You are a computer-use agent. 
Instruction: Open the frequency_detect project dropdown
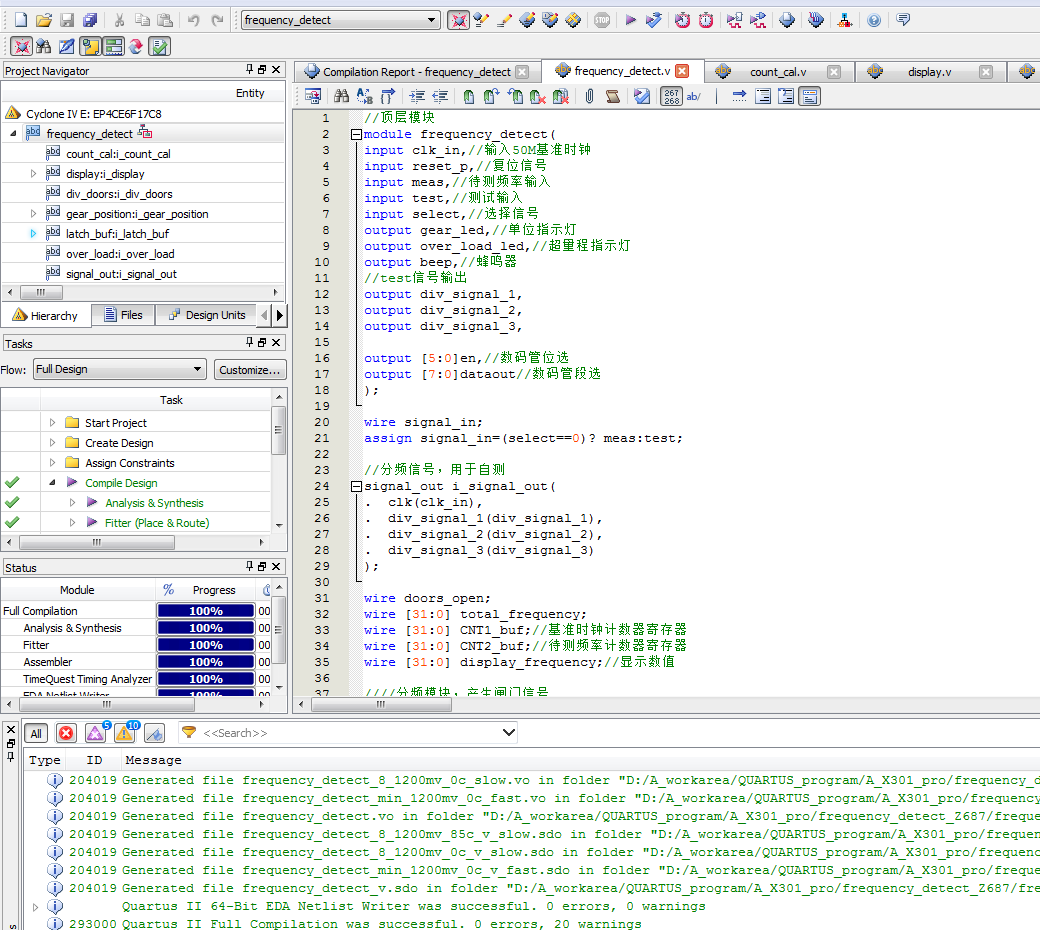pos(431,20)
